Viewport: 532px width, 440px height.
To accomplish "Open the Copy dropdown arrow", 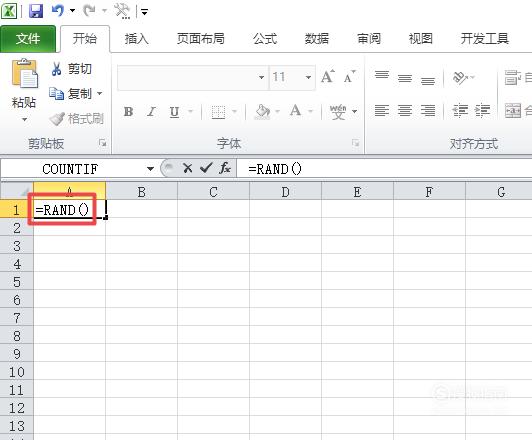I will [x=100, y=93].
